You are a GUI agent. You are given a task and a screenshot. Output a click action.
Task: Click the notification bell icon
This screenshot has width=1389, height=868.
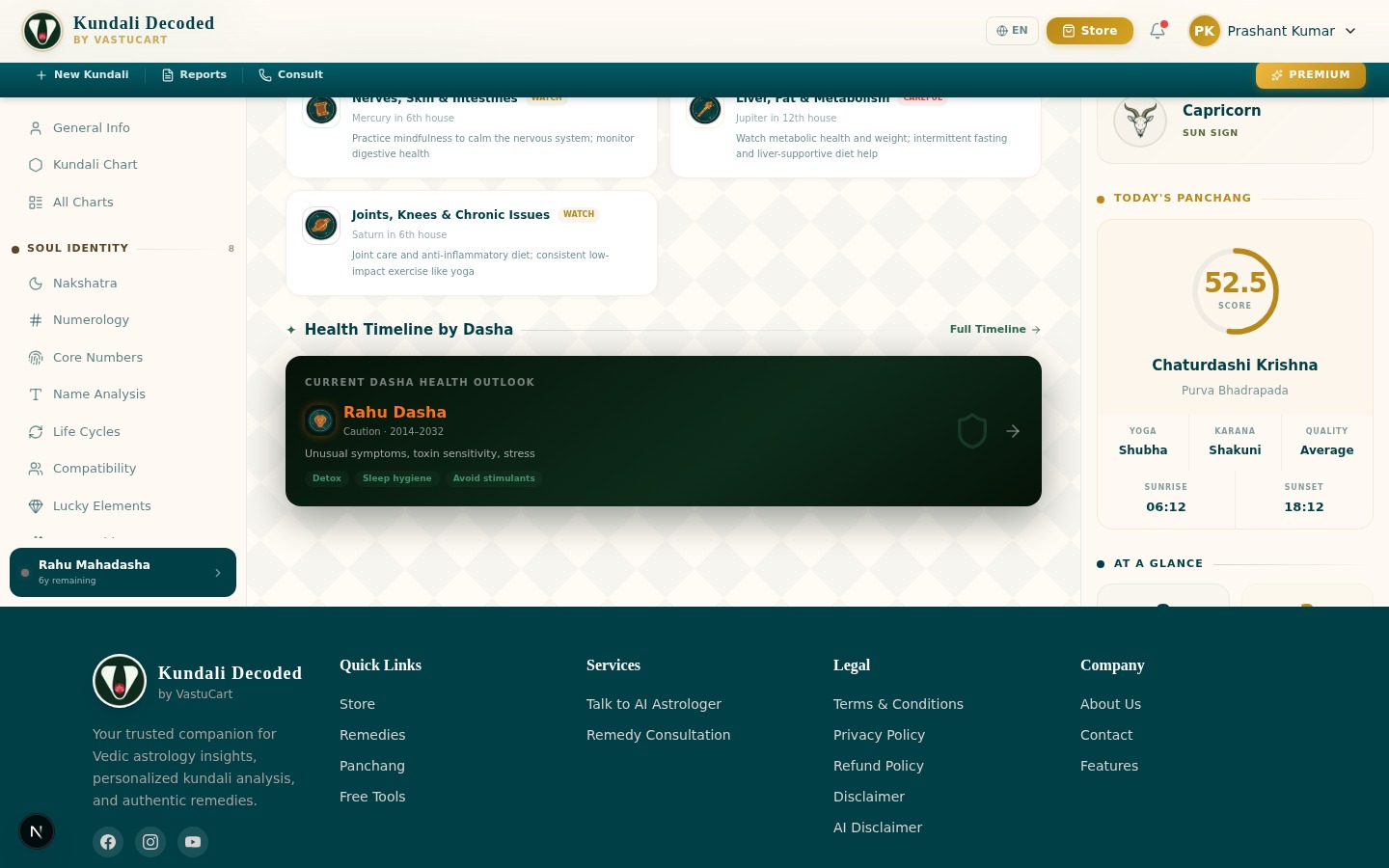[1157, 31]
